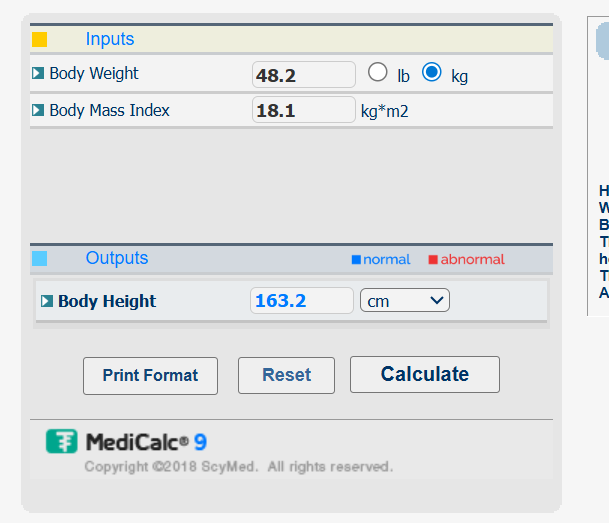Click the Body Height output field

(x=301, y=300)
